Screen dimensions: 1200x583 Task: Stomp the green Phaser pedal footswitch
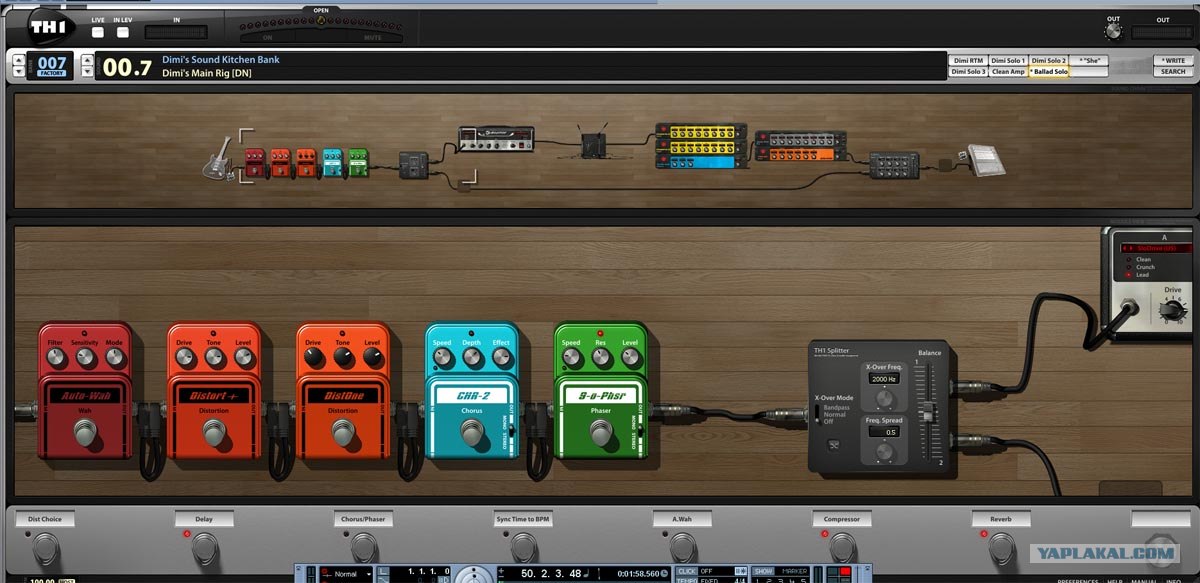coord(600,433)
